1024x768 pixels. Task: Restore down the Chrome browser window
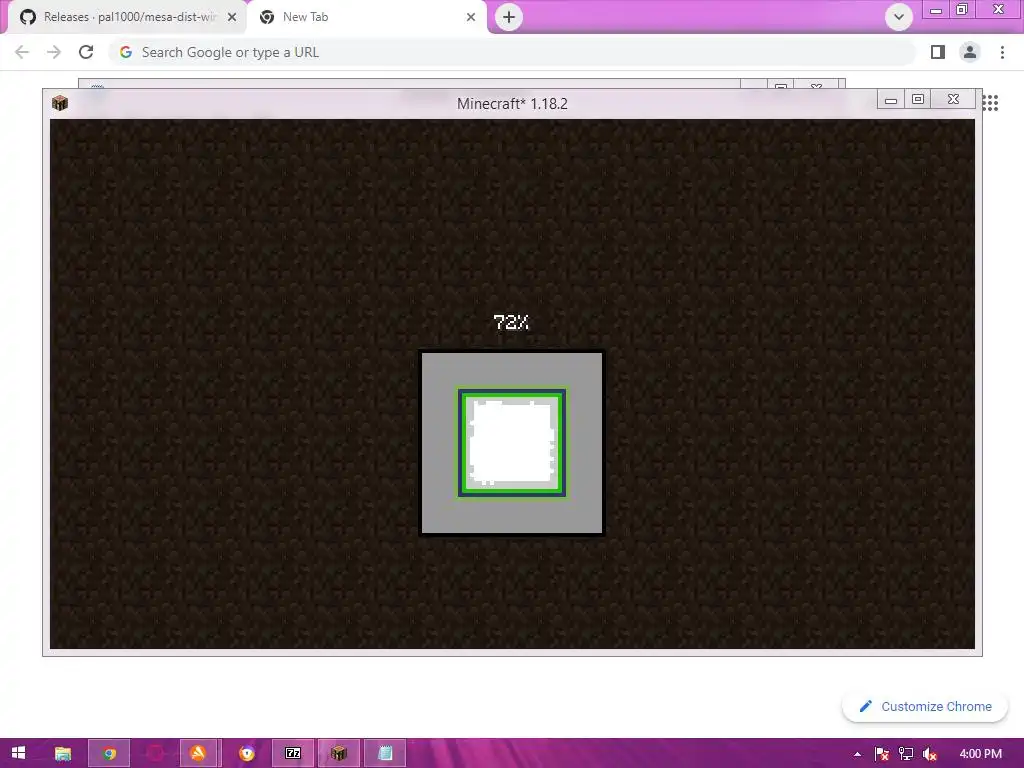pyautogui.click(x=961, y=10)
